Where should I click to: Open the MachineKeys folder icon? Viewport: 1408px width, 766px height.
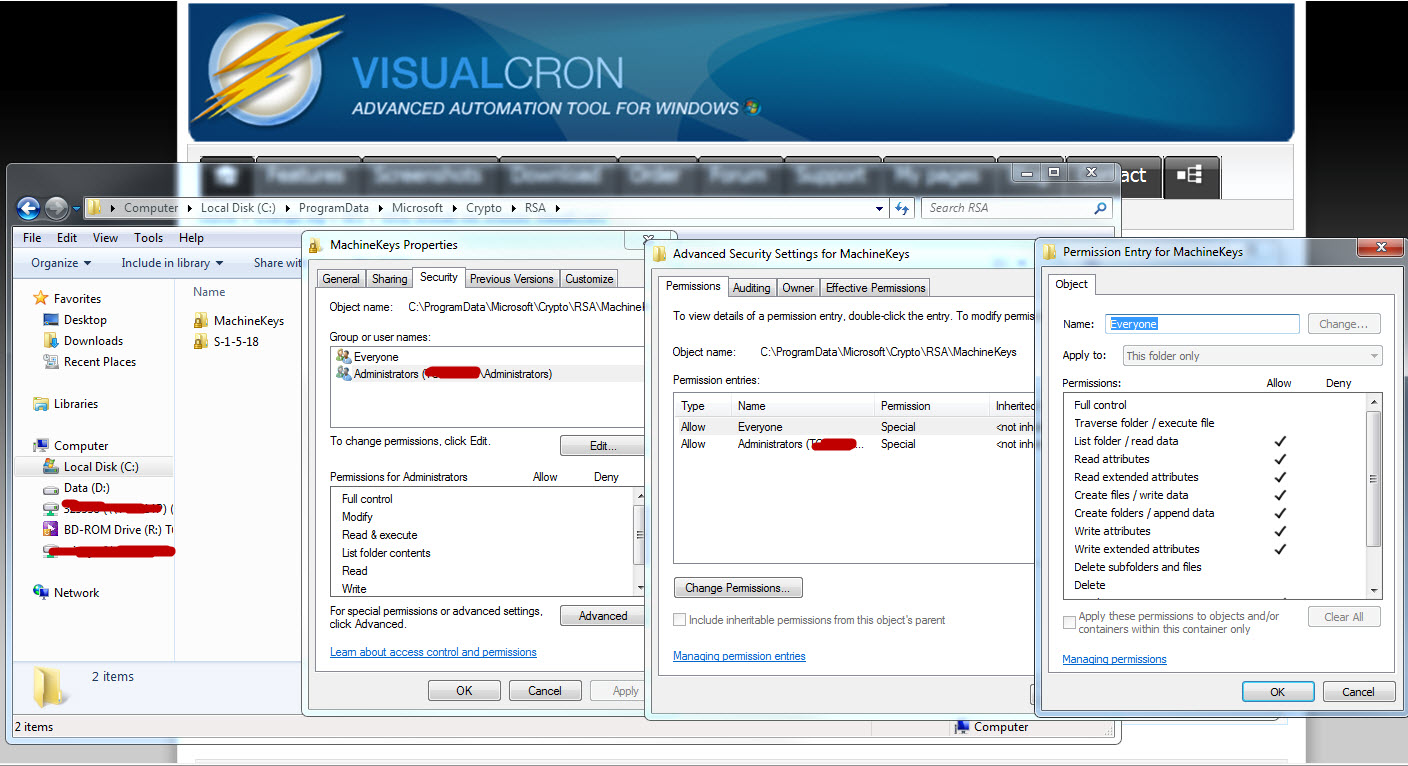tap(201, 321)
